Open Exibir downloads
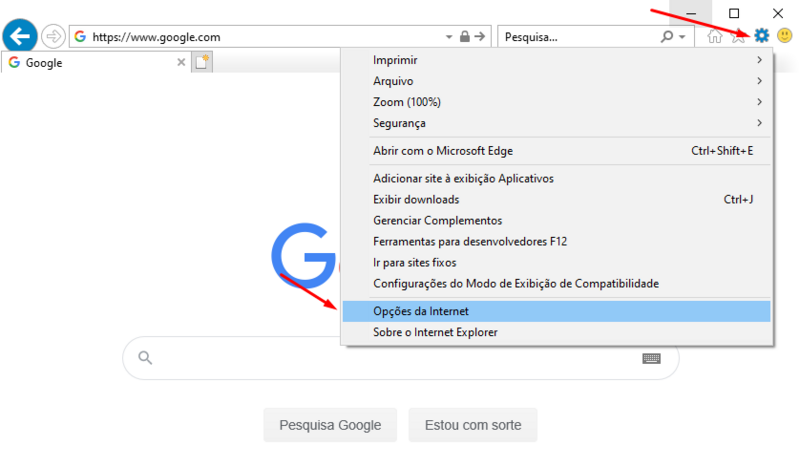 [556, 199]
